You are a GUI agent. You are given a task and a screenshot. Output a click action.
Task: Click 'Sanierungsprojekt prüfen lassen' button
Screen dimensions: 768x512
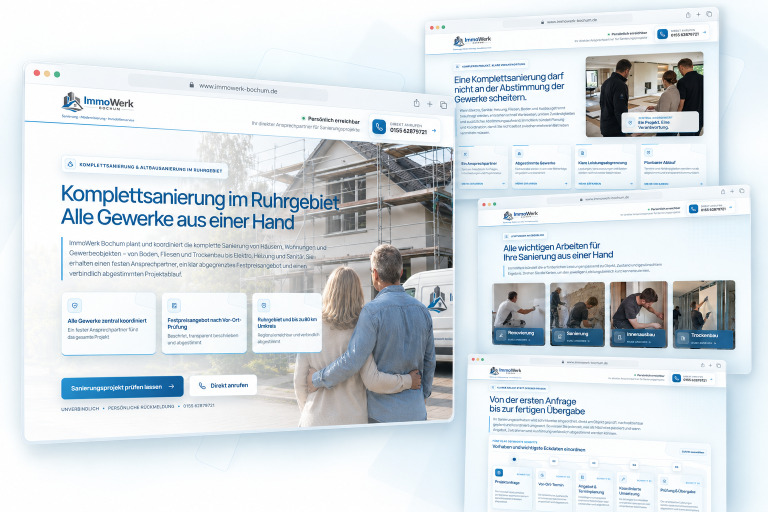[122, 387]
